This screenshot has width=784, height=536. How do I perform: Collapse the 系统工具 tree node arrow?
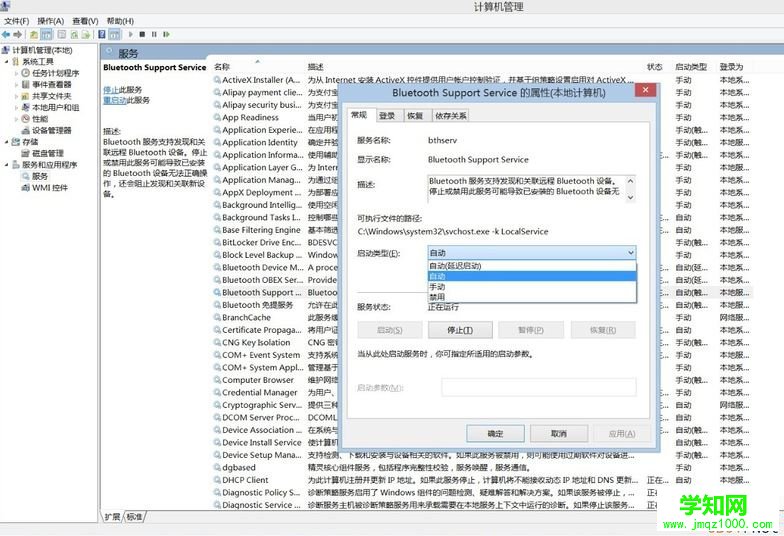(7, 62)
